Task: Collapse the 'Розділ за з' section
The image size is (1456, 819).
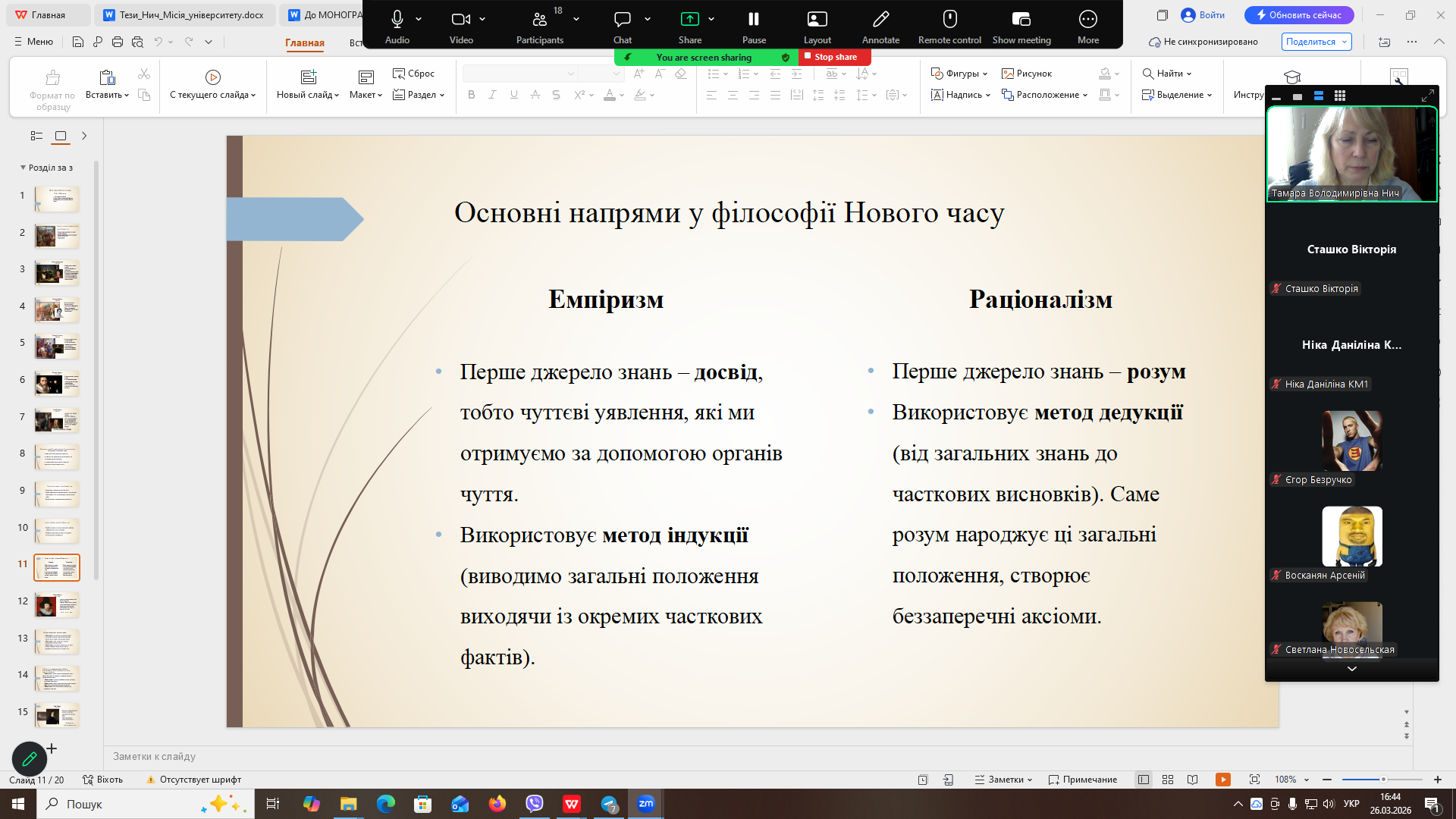Action: click(x=23, y=168)
